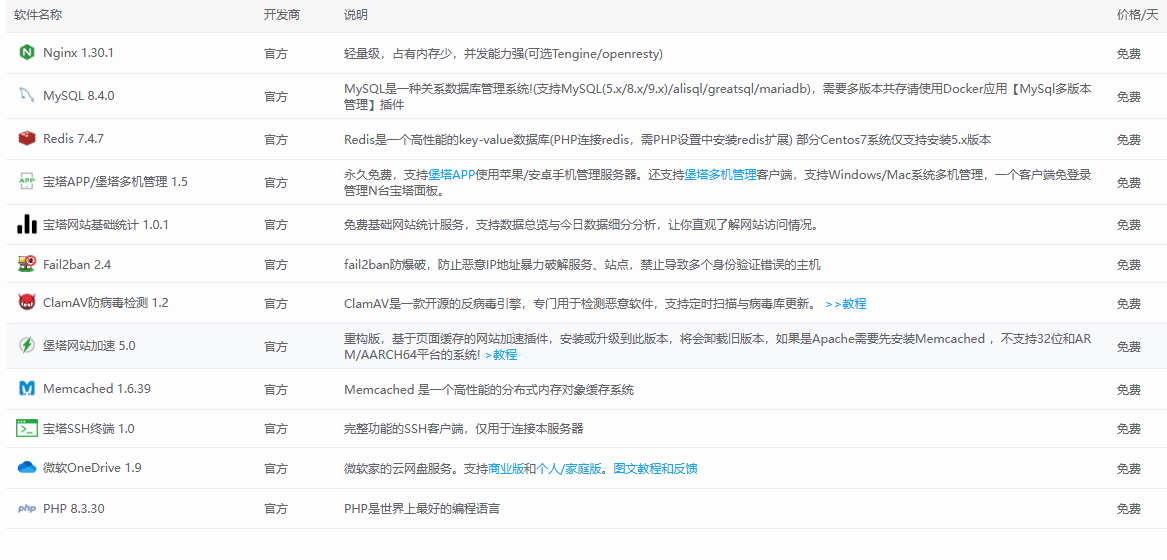Open the 堡塔网站加速 >教程 link
The width and height of the screenshot is (1167, 560).
(x=501, y=354)
